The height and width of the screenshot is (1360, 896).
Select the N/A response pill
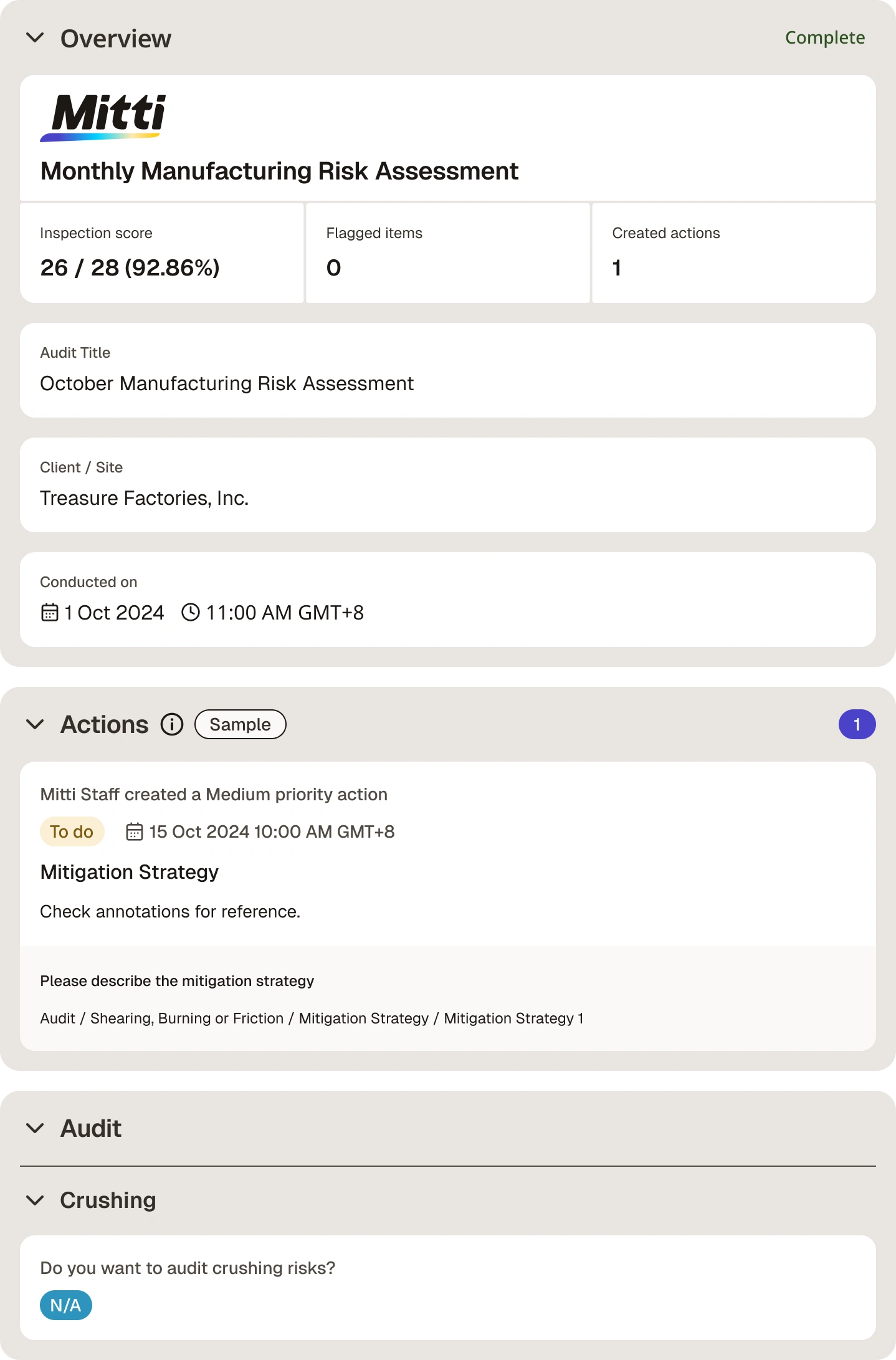[66, 1305]
